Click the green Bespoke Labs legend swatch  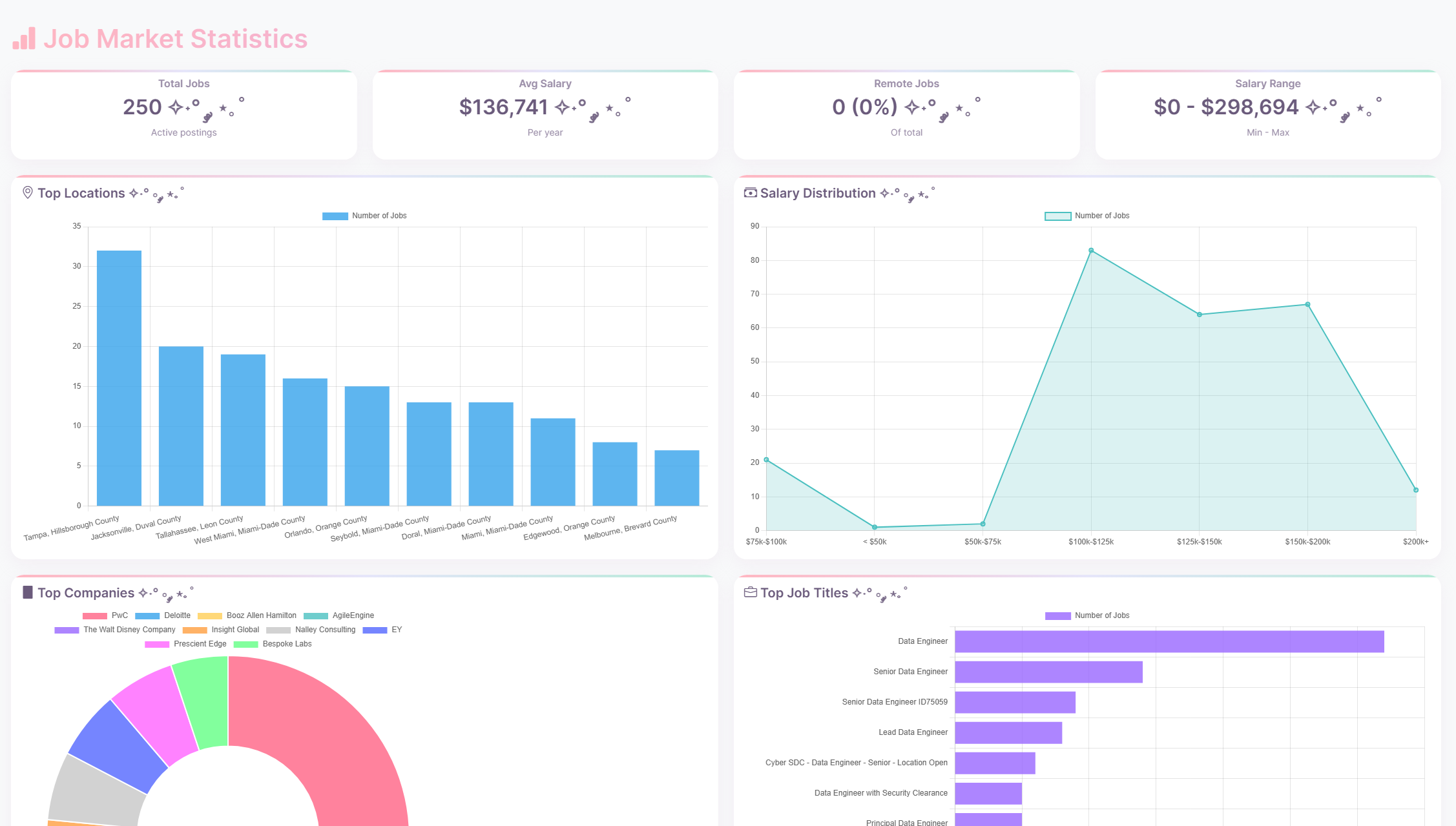point(246,645)
